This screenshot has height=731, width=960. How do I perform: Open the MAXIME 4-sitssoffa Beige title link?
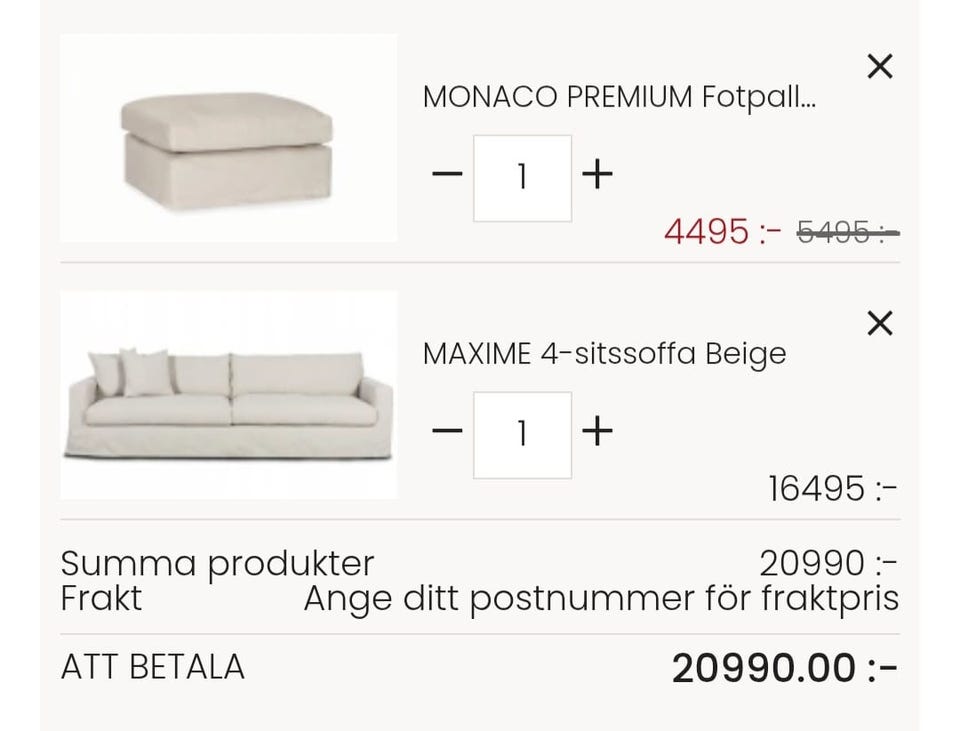(604, 354)
